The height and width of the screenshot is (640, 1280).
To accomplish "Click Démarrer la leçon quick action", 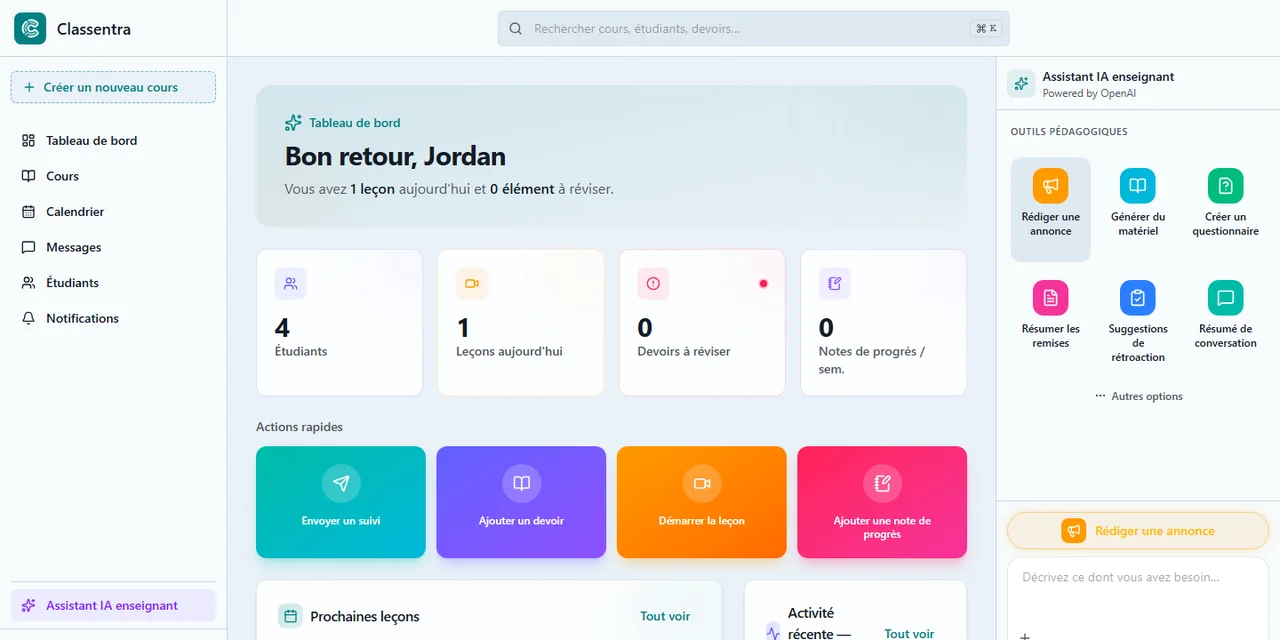I will pos(702,502).
